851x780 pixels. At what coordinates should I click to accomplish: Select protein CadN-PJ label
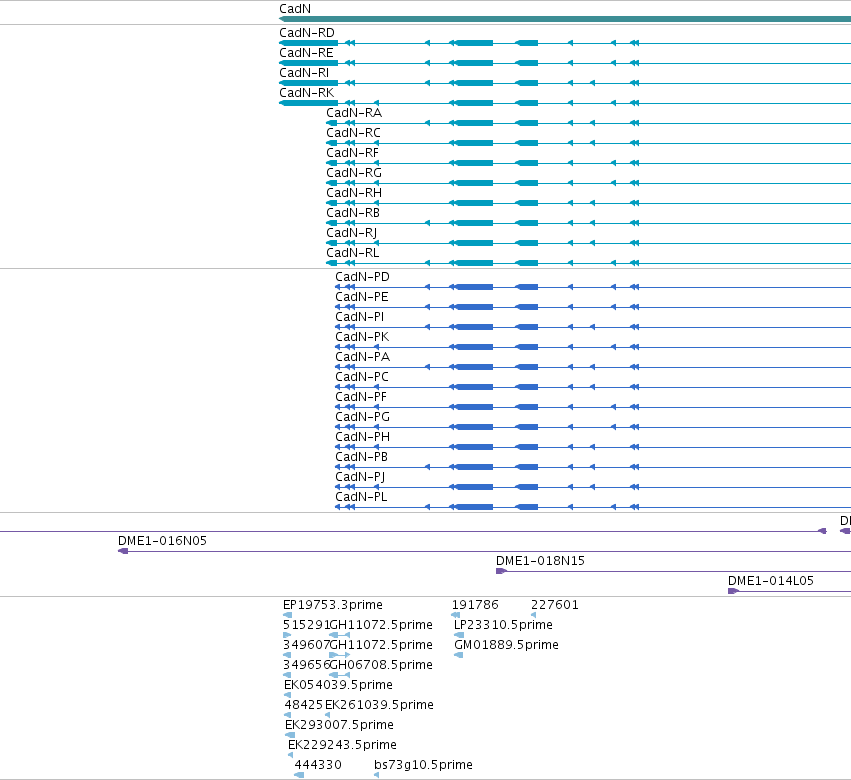(360, 478)
